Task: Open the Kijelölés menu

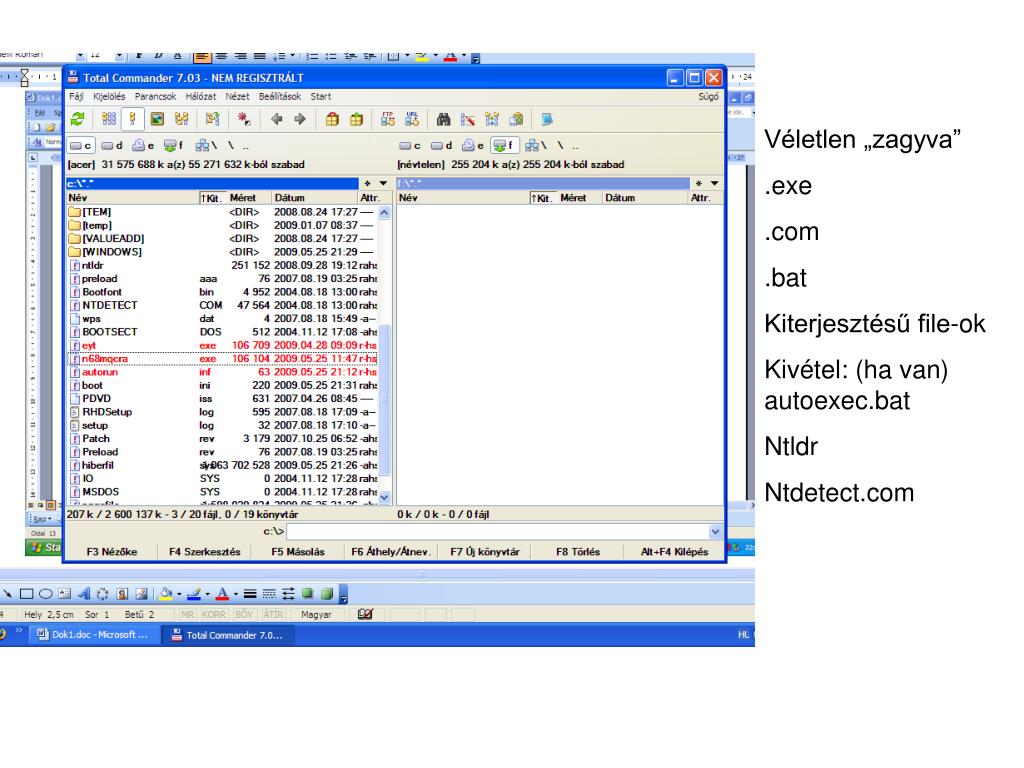Action: coord(109,96)
